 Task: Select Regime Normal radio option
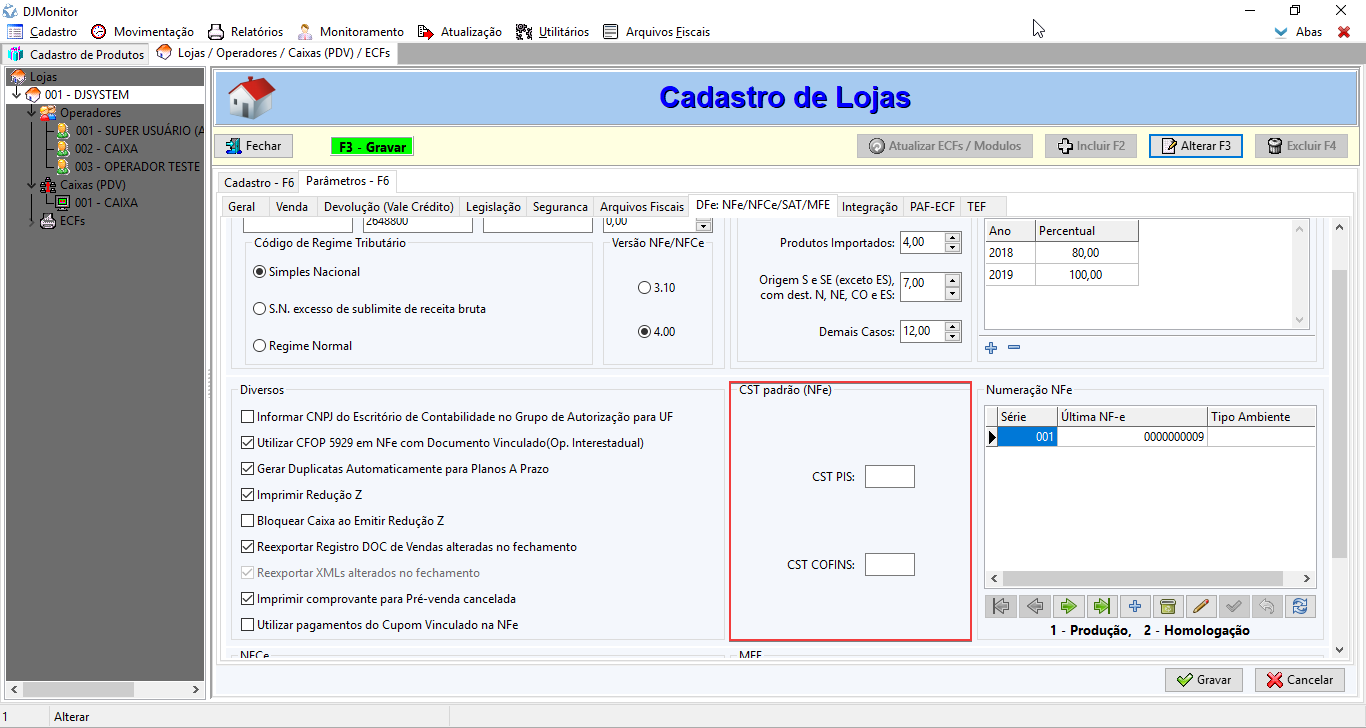point(260,346)
